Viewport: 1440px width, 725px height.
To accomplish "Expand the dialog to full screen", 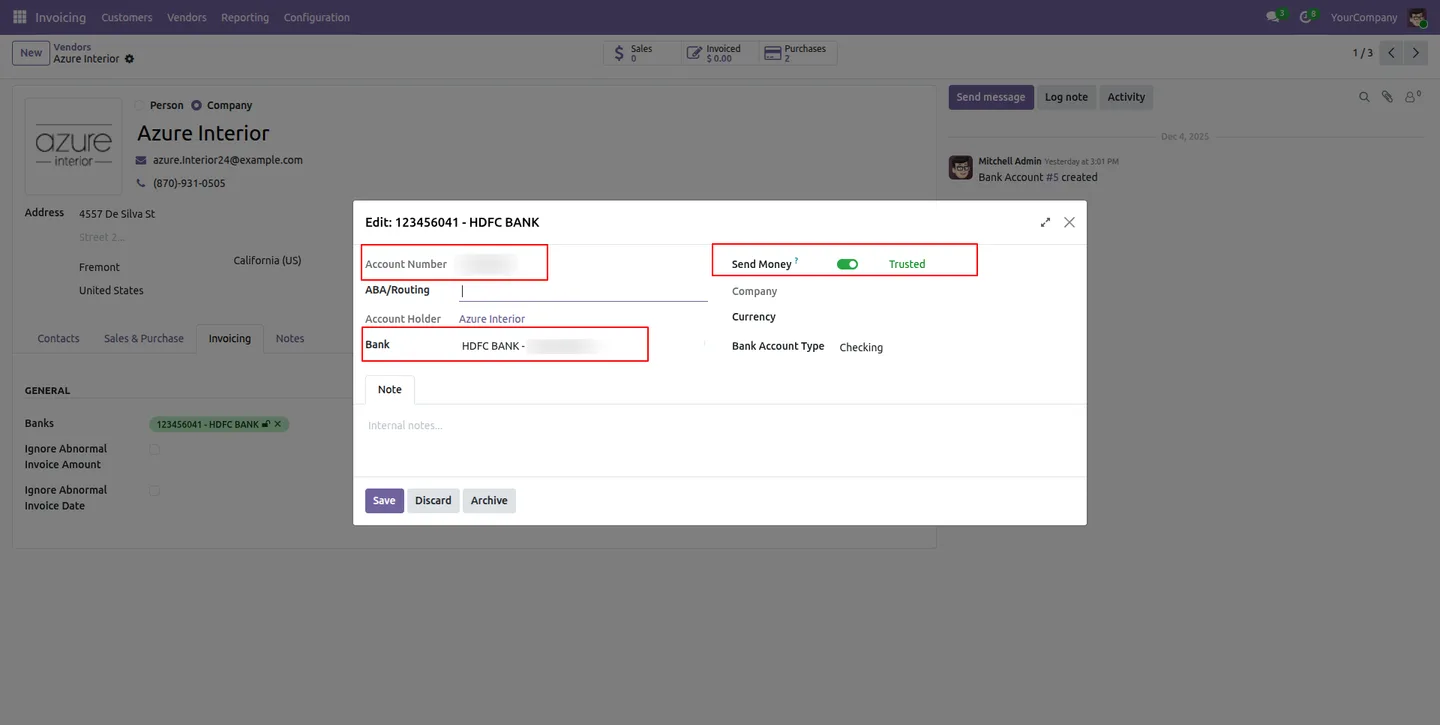I will [x=1045, y=222].
